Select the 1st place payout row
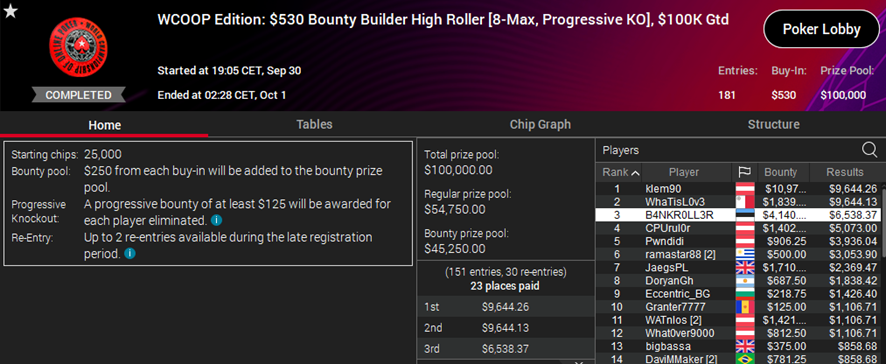886x364 pixels. pyautogui.click(x=506, y=307)
